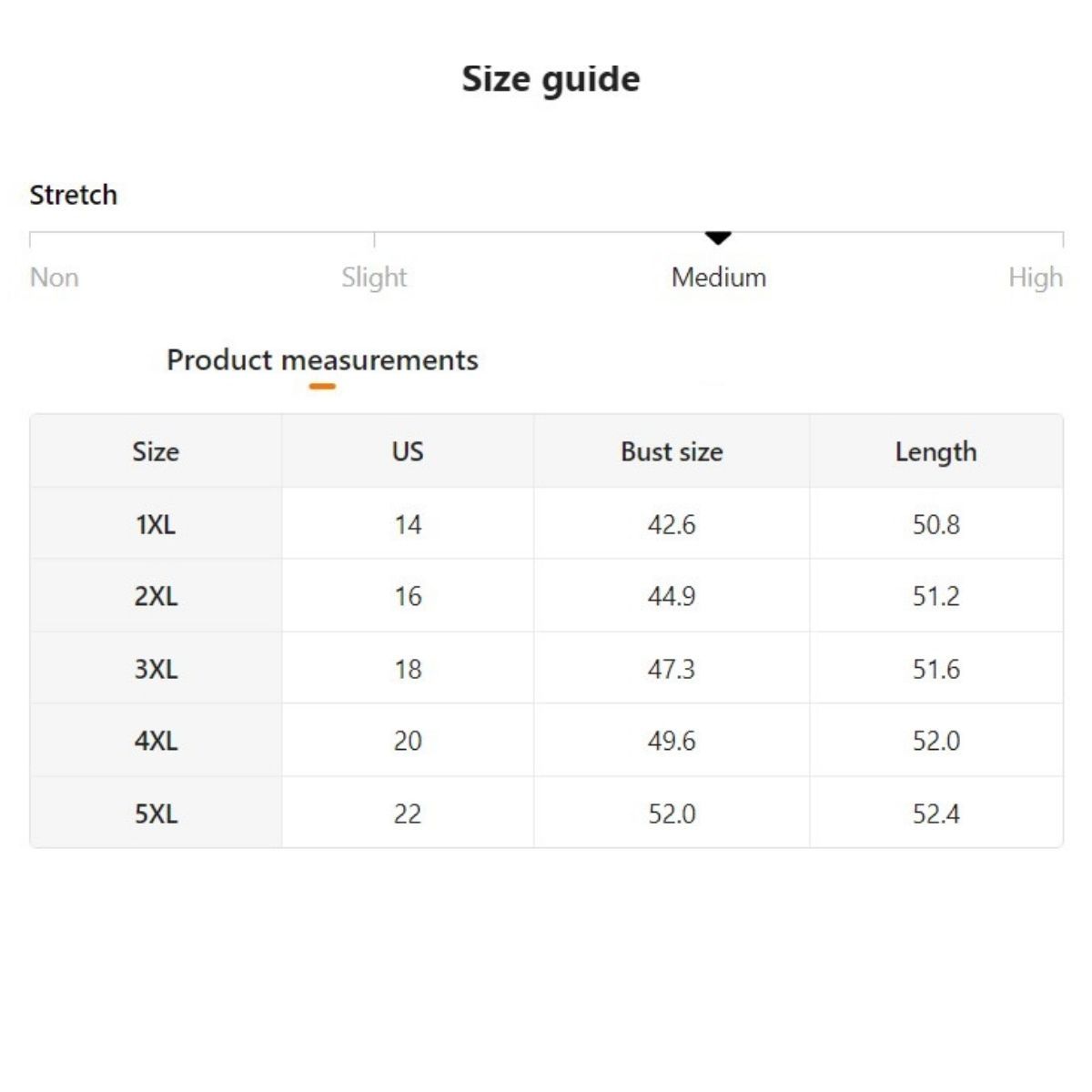Click the Size column header

pyautogui.click(x=156, y=451)
